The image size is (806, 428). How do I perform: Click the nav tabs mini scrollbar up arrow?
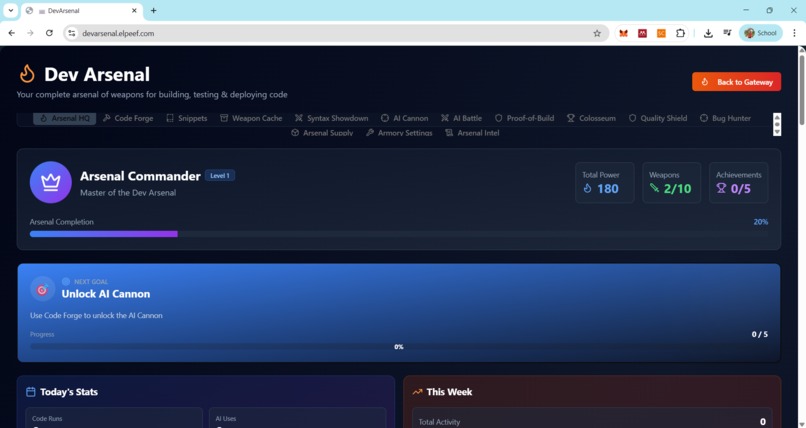777,117
